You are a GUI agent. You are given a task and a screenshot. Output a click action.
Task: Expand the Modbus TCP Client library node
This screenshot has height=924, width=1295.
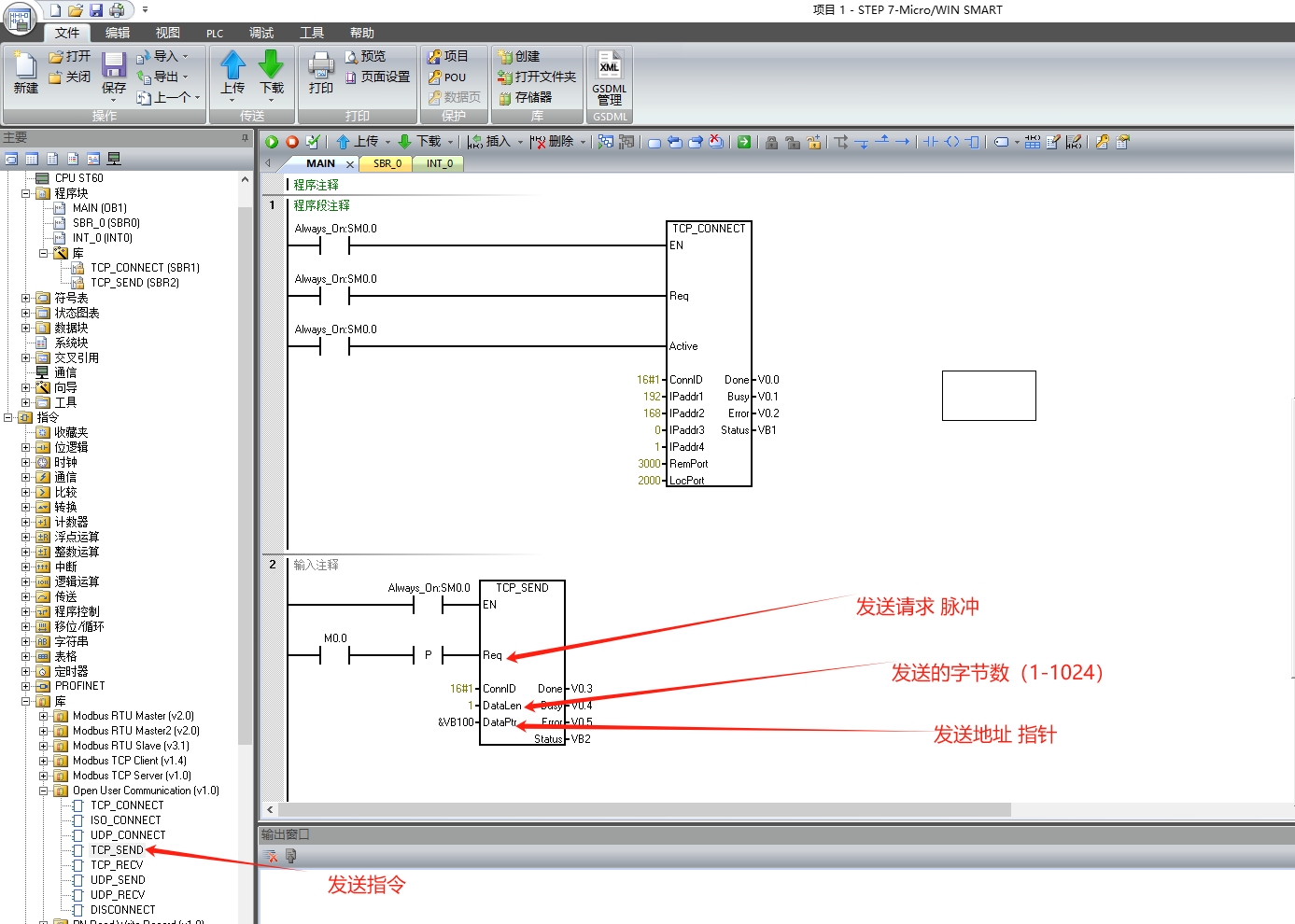coord(44,761)
